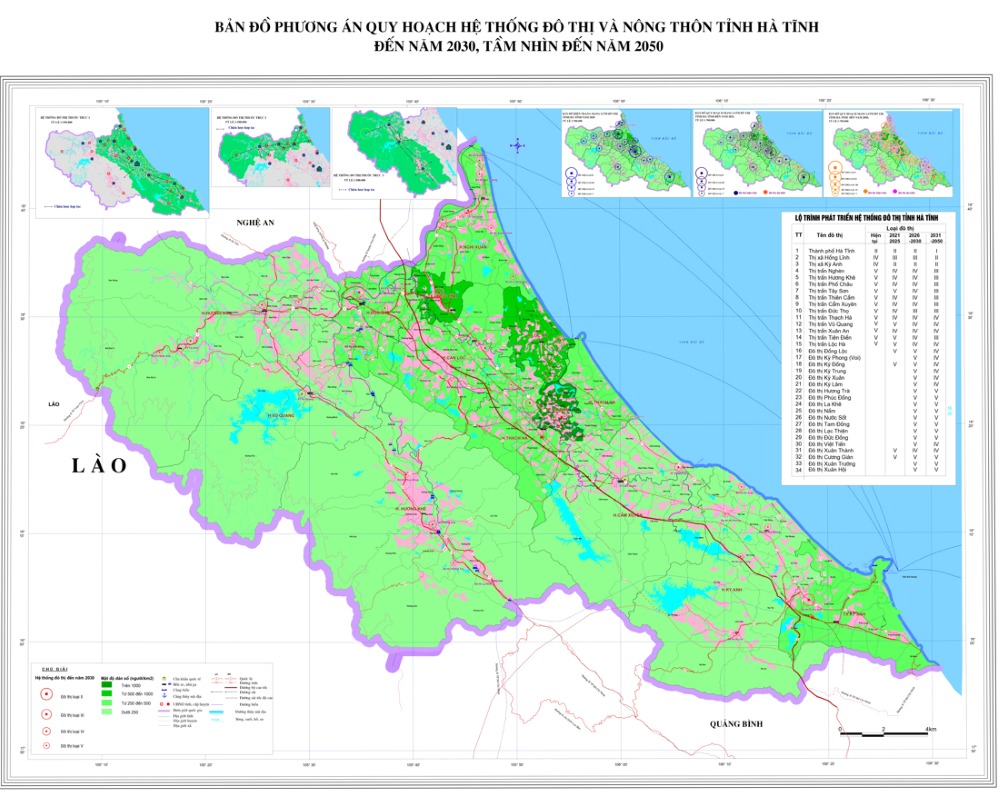Click the 'Đô thị loại V' legend symbol
This screenshot has width=1000, height=798.
coord(47,748)
